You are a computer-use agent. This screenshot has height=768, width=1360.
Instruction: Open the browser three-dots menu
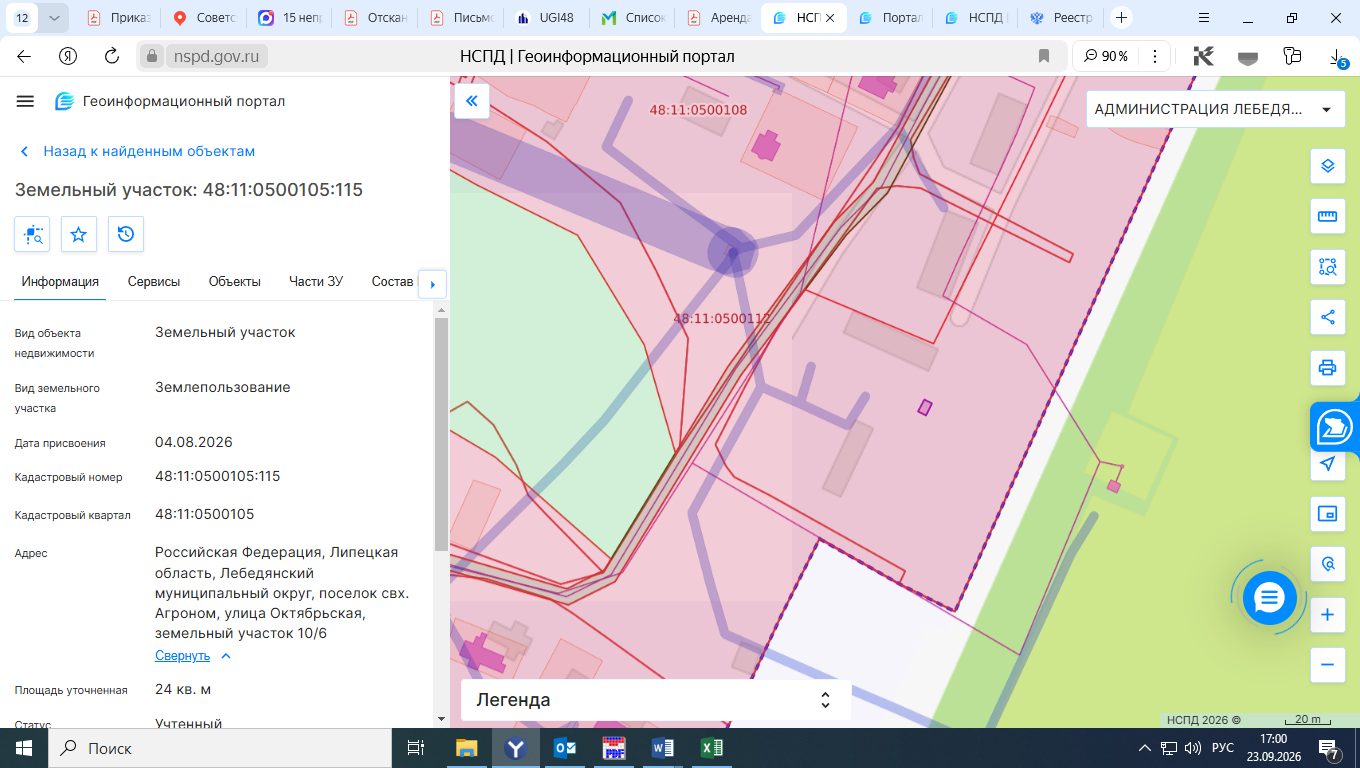[1155, 56]
